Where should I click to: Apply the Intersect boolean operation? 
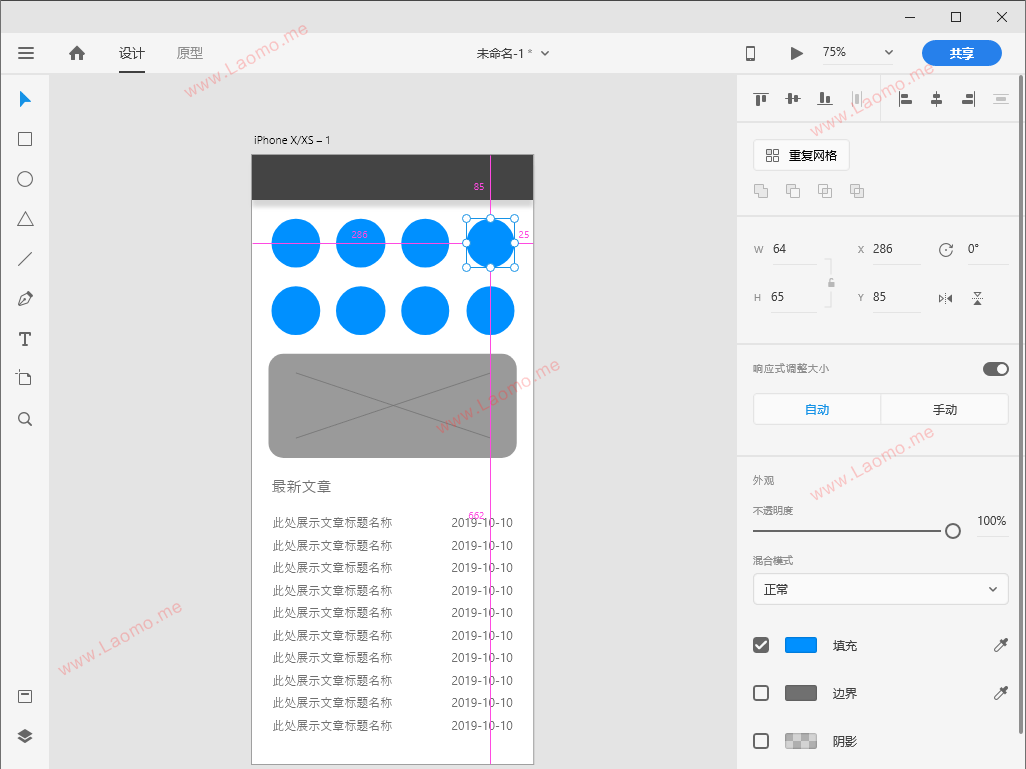coord(825,191)
